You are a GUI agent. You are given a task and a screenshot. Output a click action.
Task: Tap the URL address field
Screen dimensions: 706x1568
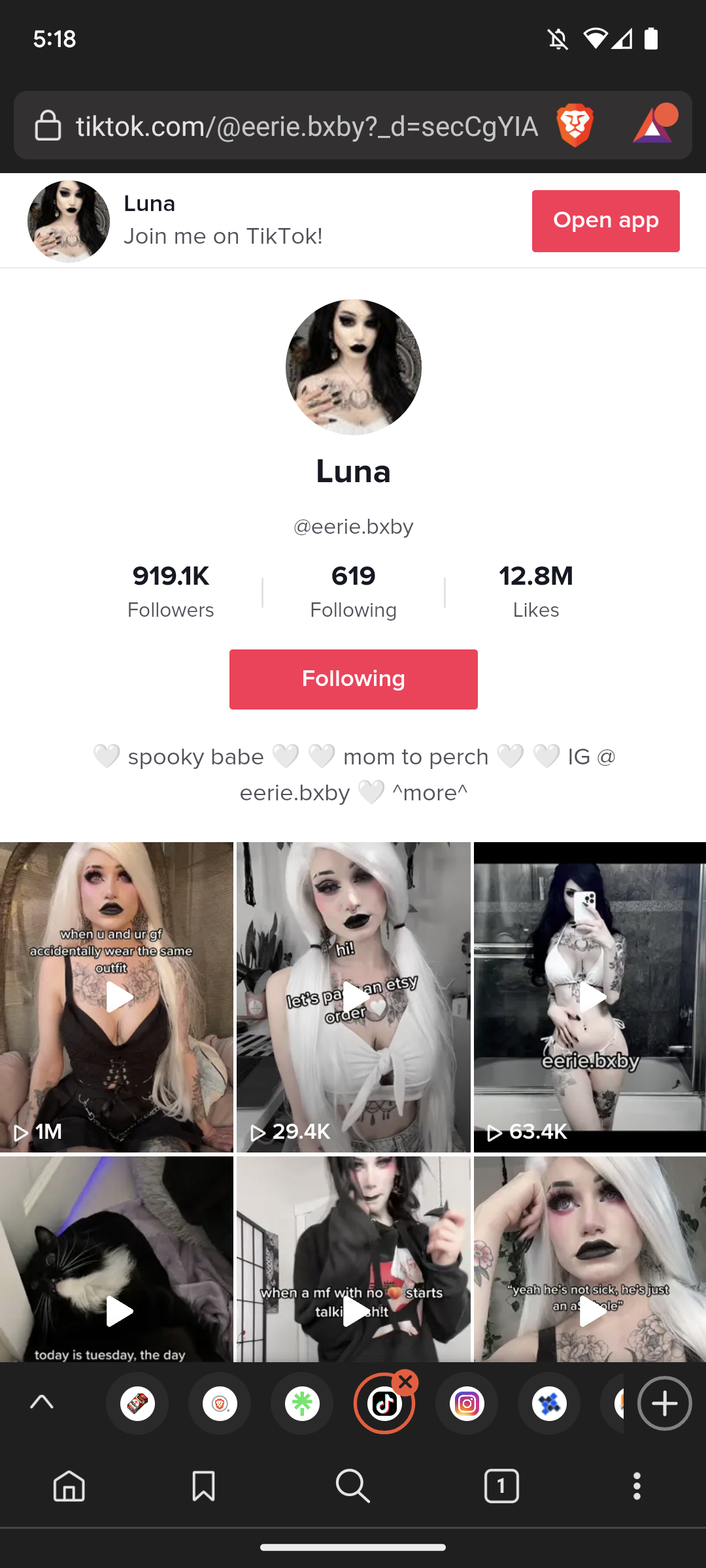click(307, 126)
